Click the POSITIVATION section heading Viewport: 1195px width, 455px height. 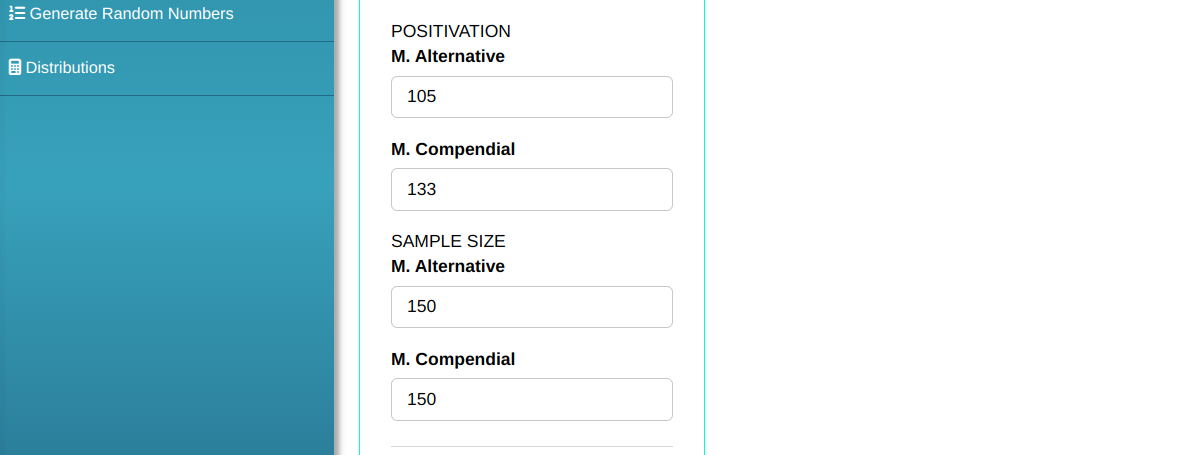coord(451,32)
